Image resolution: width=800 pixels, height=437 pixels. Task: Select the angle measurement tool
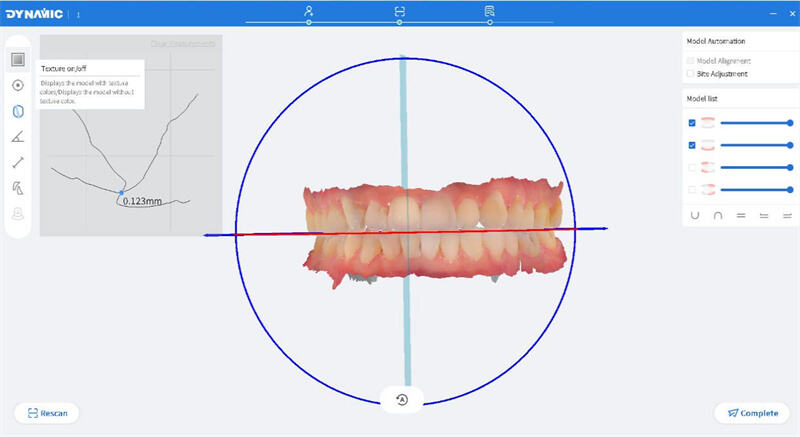18,137
